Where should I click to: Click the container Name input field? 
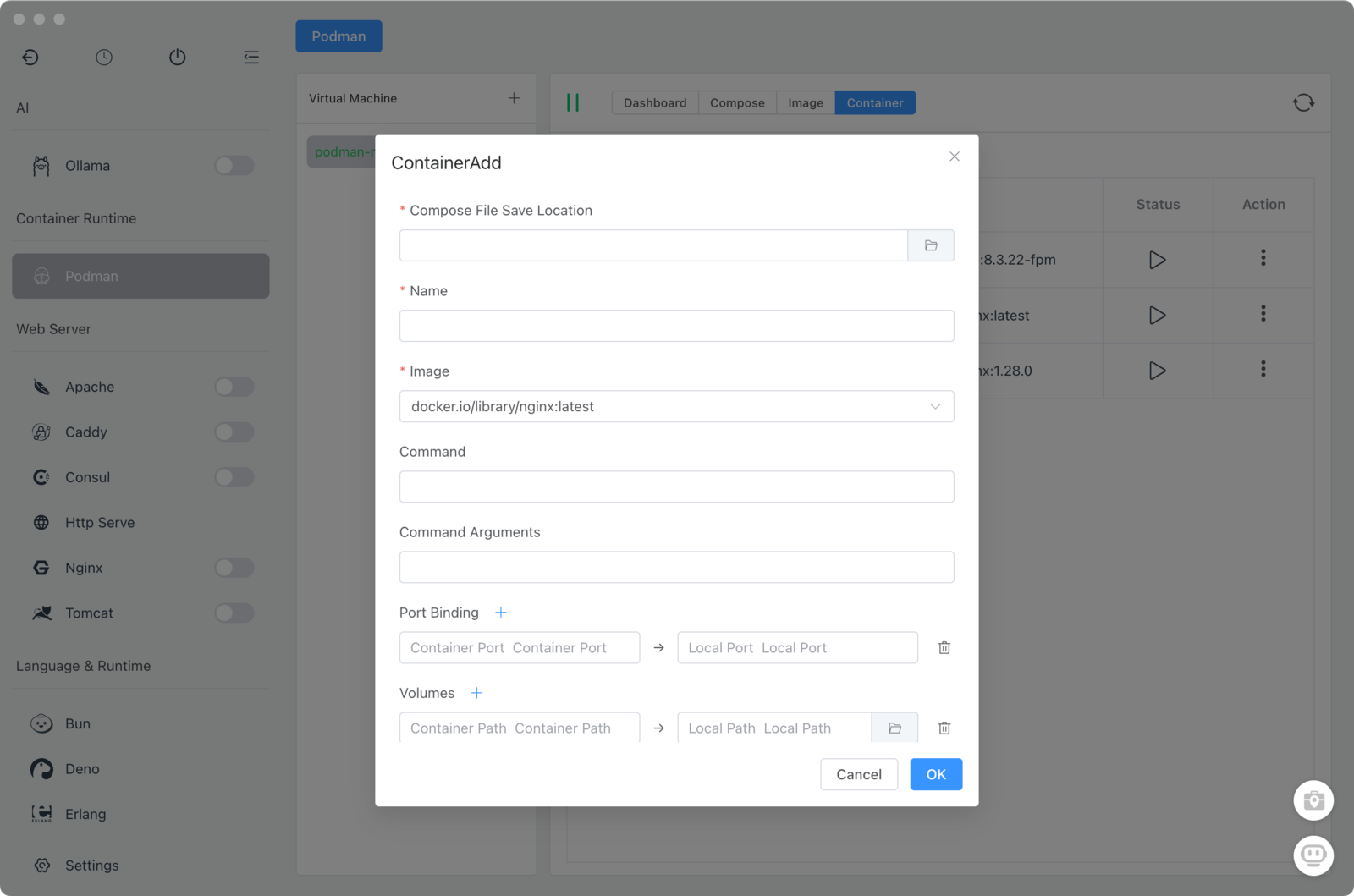(x=676, y=326)
